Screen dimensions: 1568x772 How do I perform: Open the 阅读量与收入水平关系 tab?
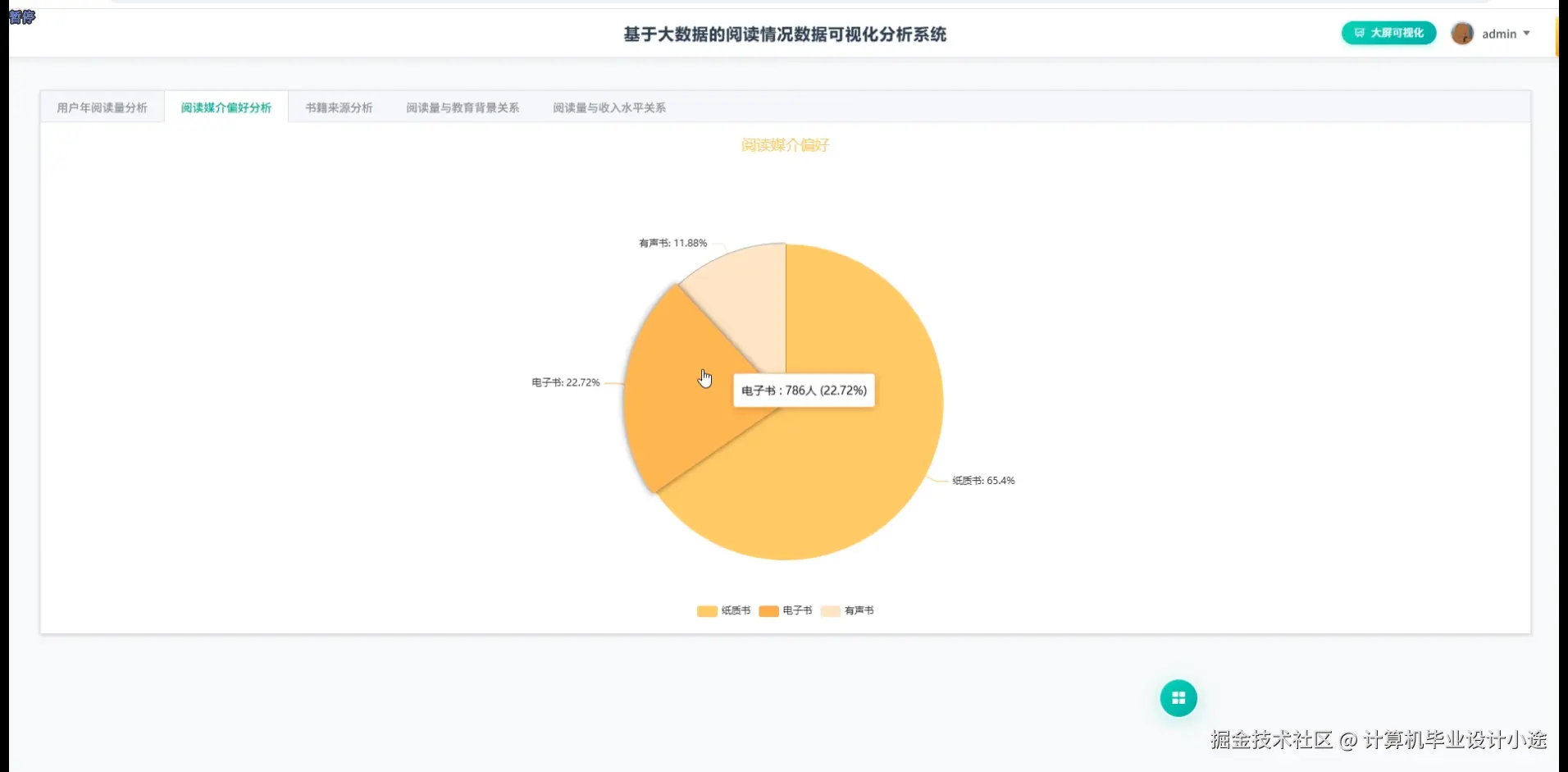click(609, 107)
